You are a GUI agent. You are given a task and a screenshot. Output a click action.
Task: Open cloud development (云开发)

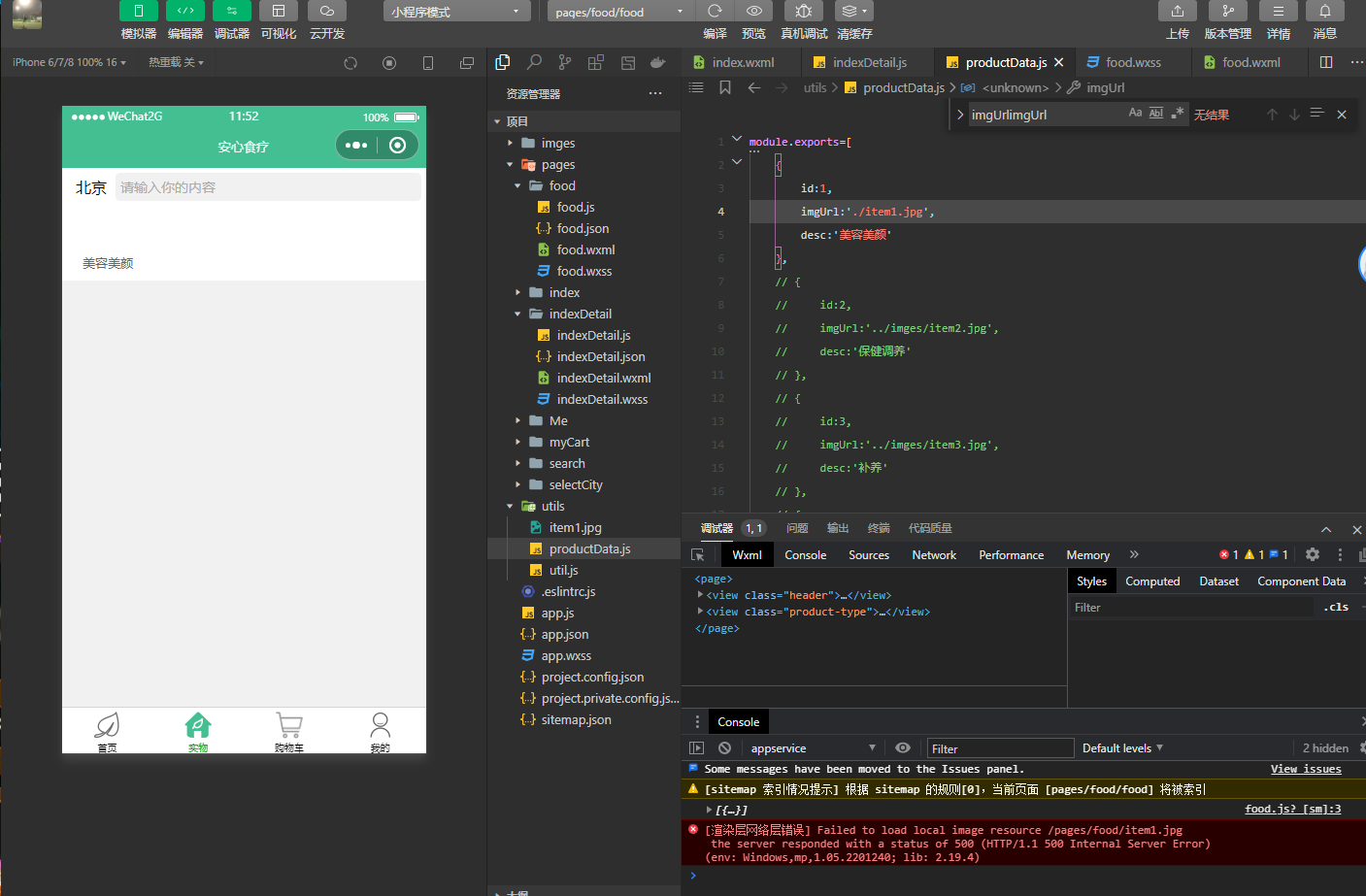[327, 11]
